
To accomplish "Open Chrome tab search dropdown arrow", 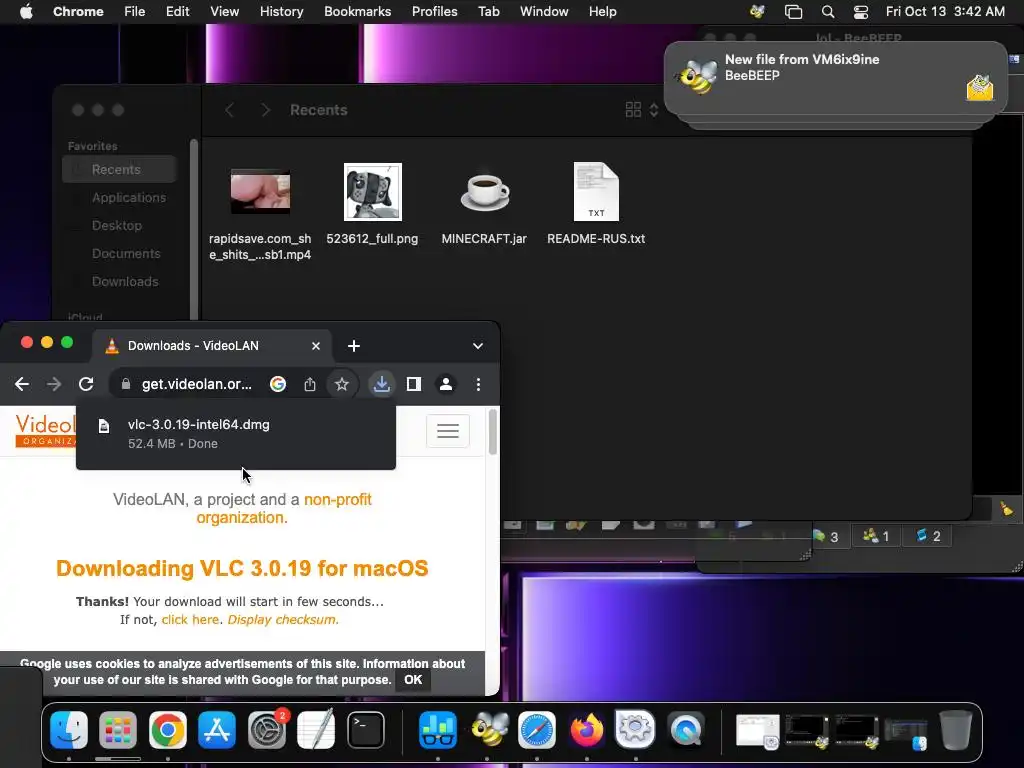I will click(x=478, y=345).
